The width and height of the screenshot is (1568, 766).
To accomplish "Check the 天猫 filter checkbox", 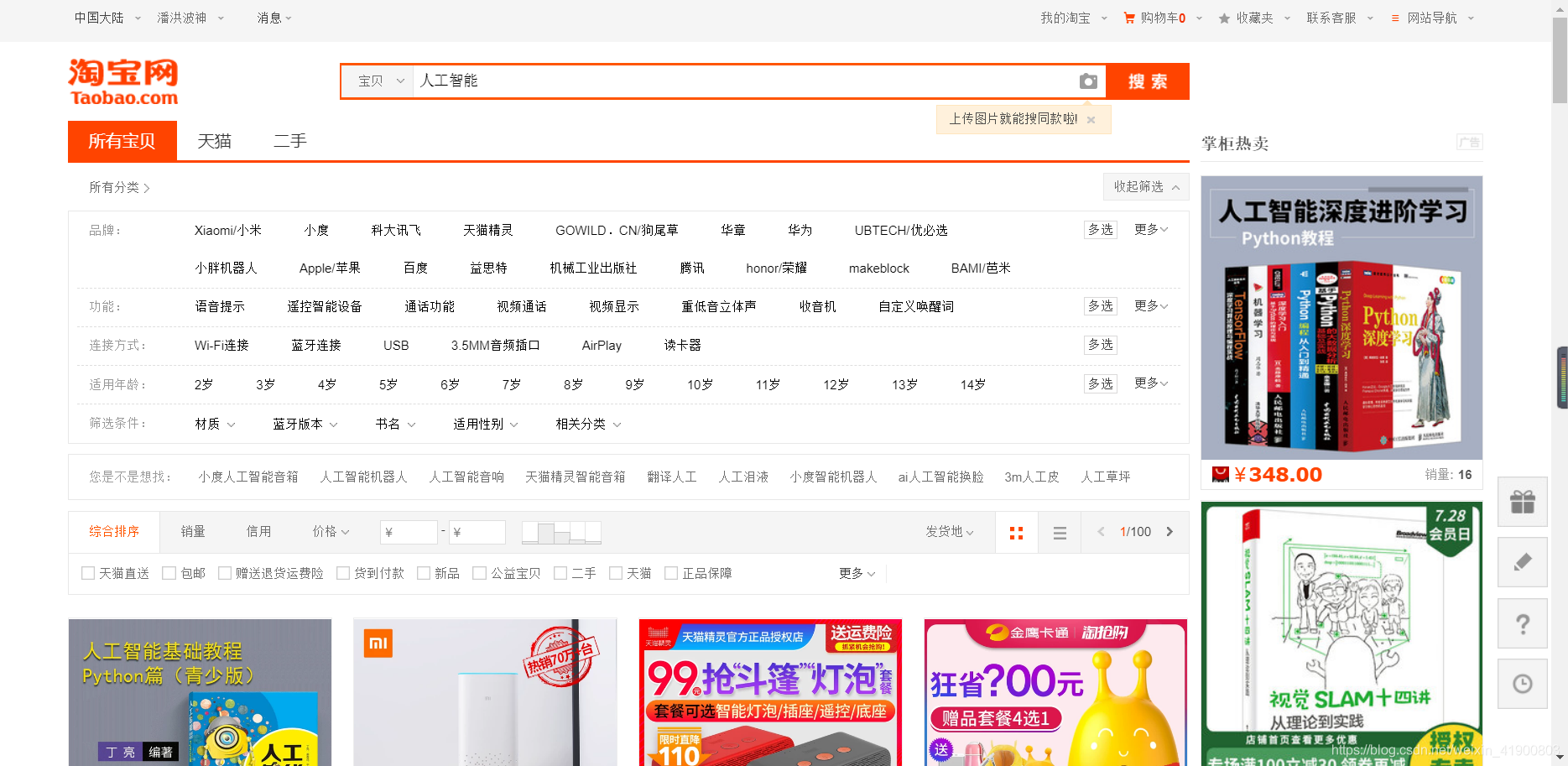I will click(x=616, y=573).
